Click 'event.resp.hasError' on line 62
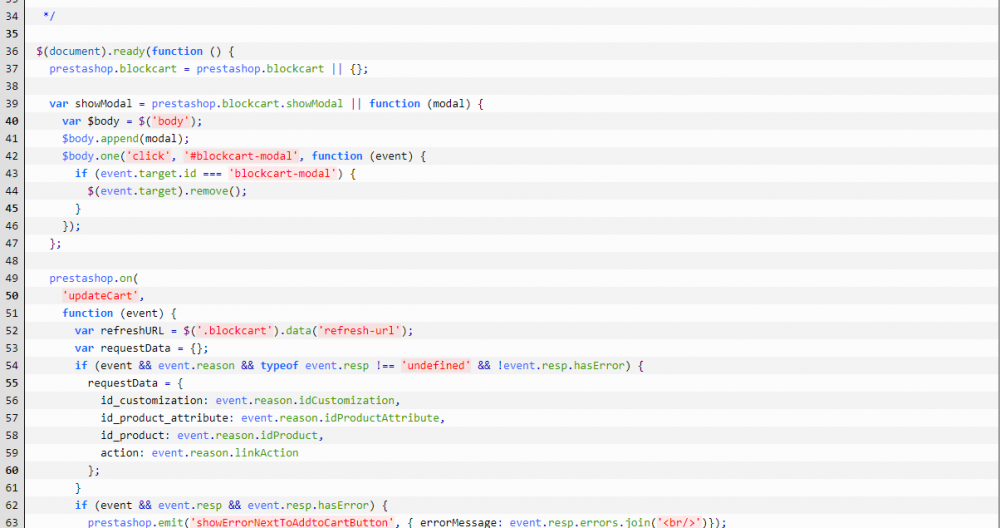1000x528 pixels. point(308,505)
